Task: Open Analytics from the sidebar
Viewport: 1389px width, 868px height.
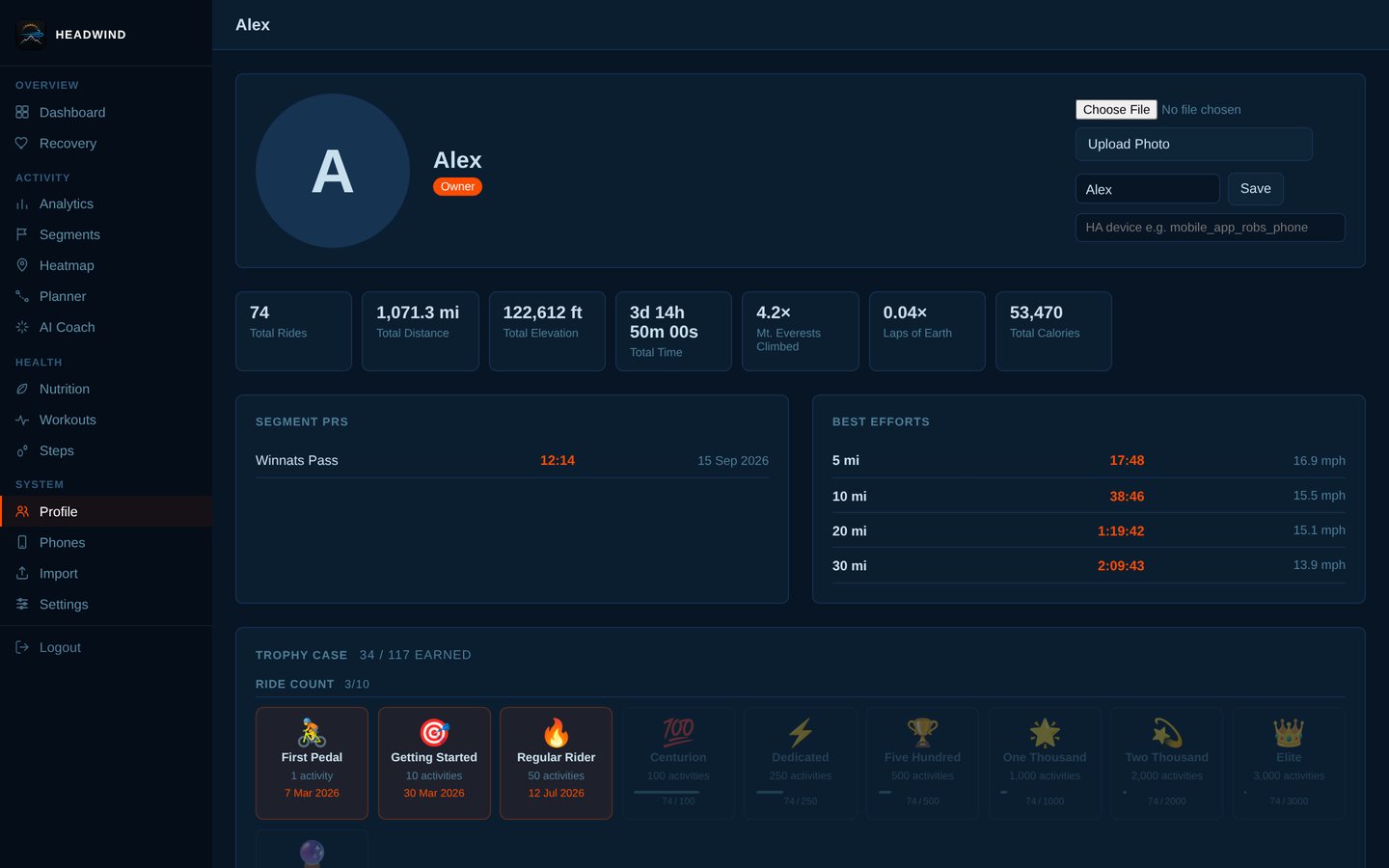Action: click(106, 203)
